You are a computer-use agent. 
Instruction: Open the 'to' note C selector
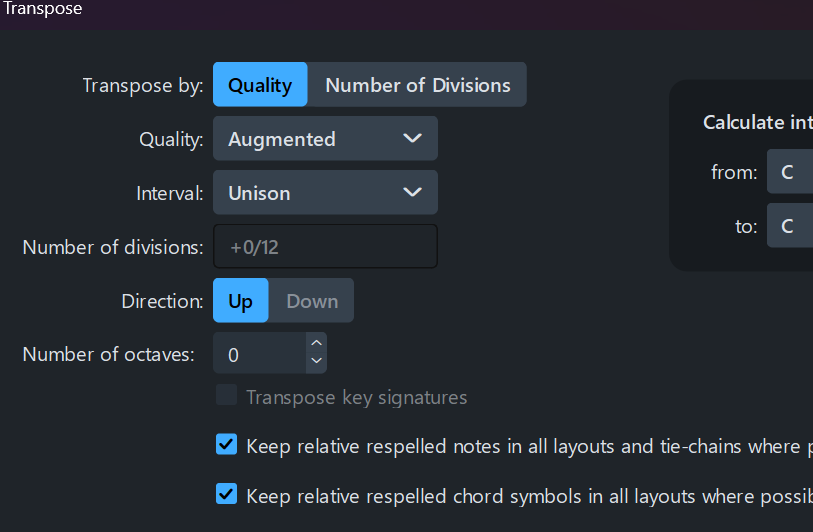tap(789, 226)
